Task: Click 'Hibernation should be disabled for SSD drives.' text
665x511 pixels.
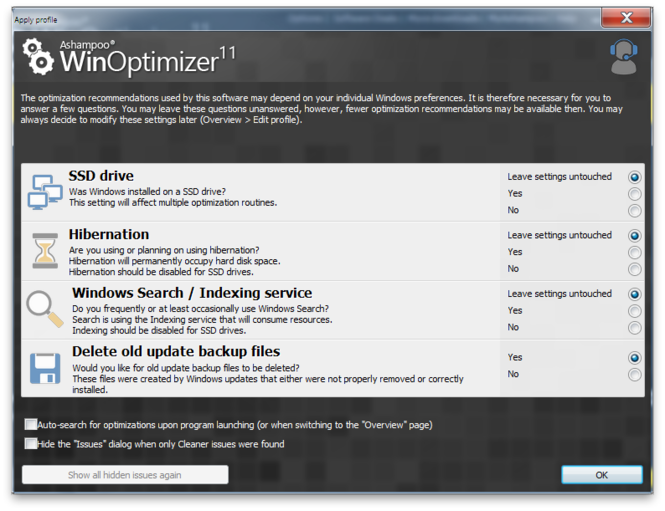Action: click(161, 272)
